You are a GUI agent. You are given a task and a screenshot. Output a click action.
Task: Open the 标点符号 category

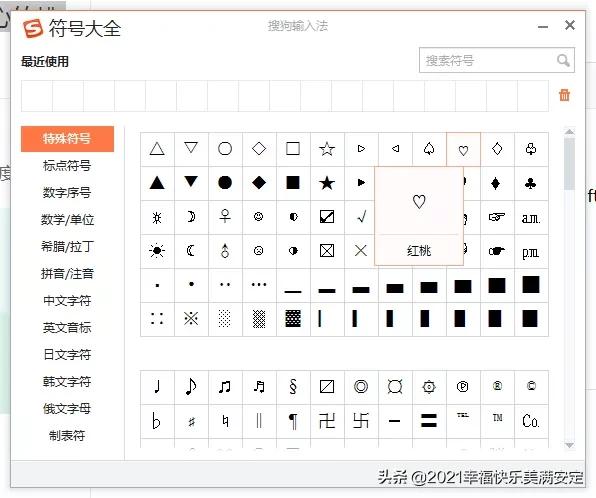(x=67, y=166)
